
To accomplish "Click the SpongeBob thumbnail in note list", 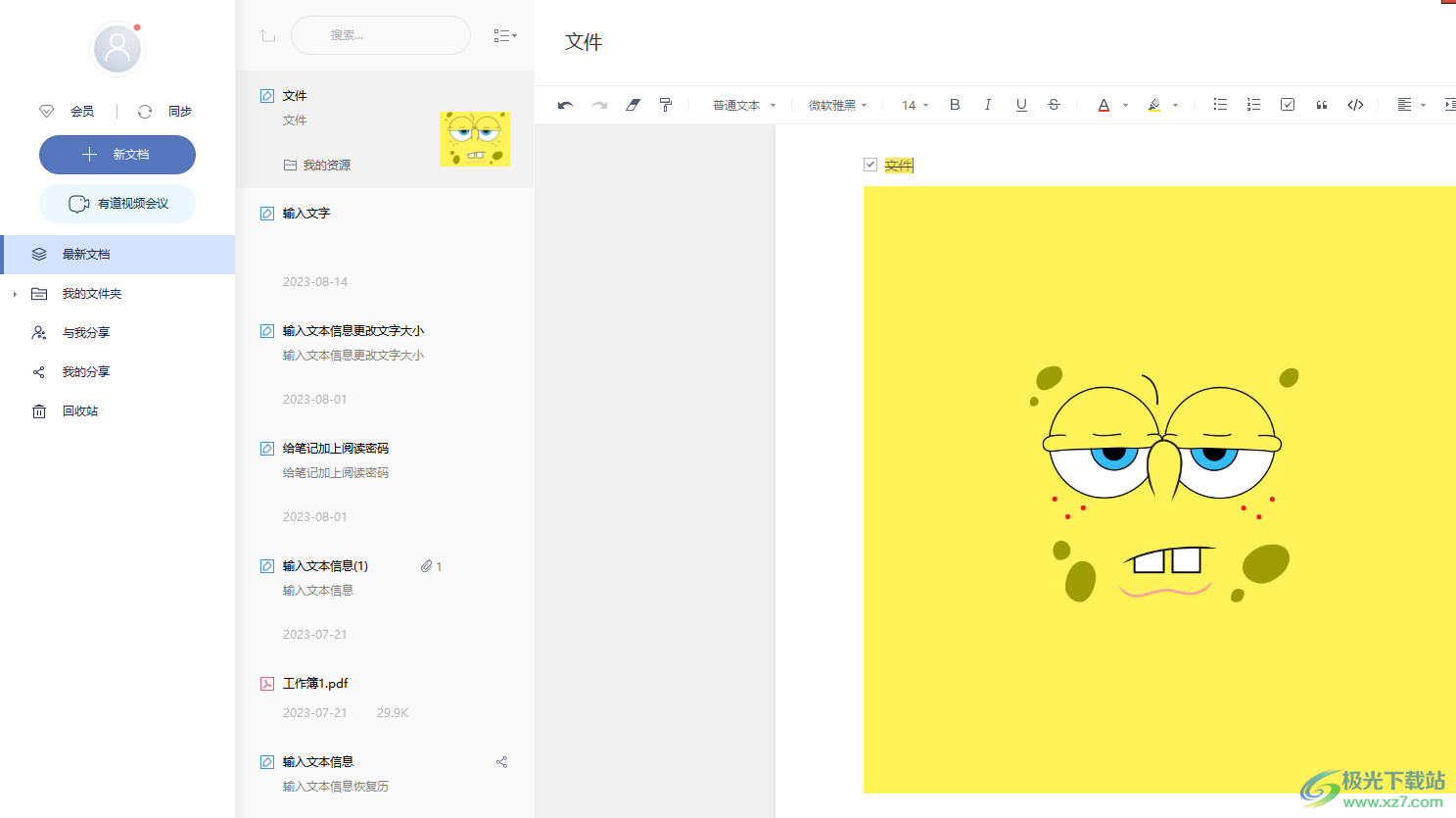I will click(x=475, y=138).
